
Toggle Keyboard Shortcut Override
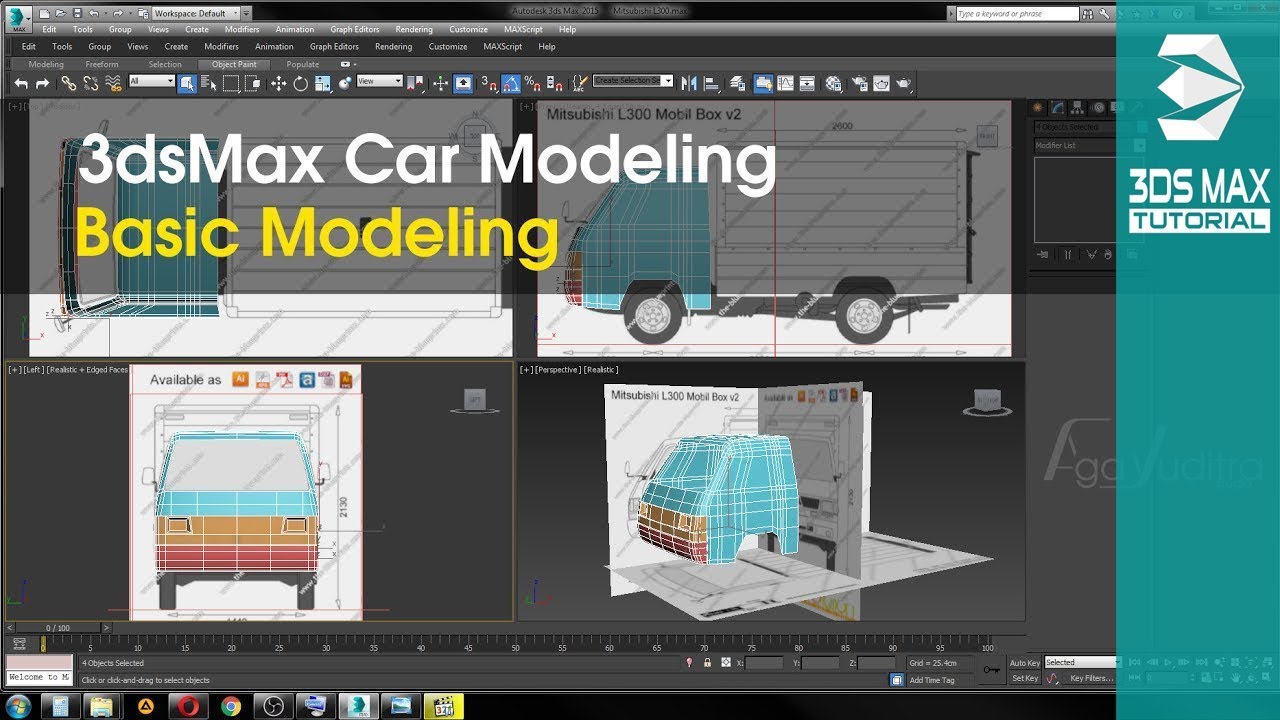[464, 84]
